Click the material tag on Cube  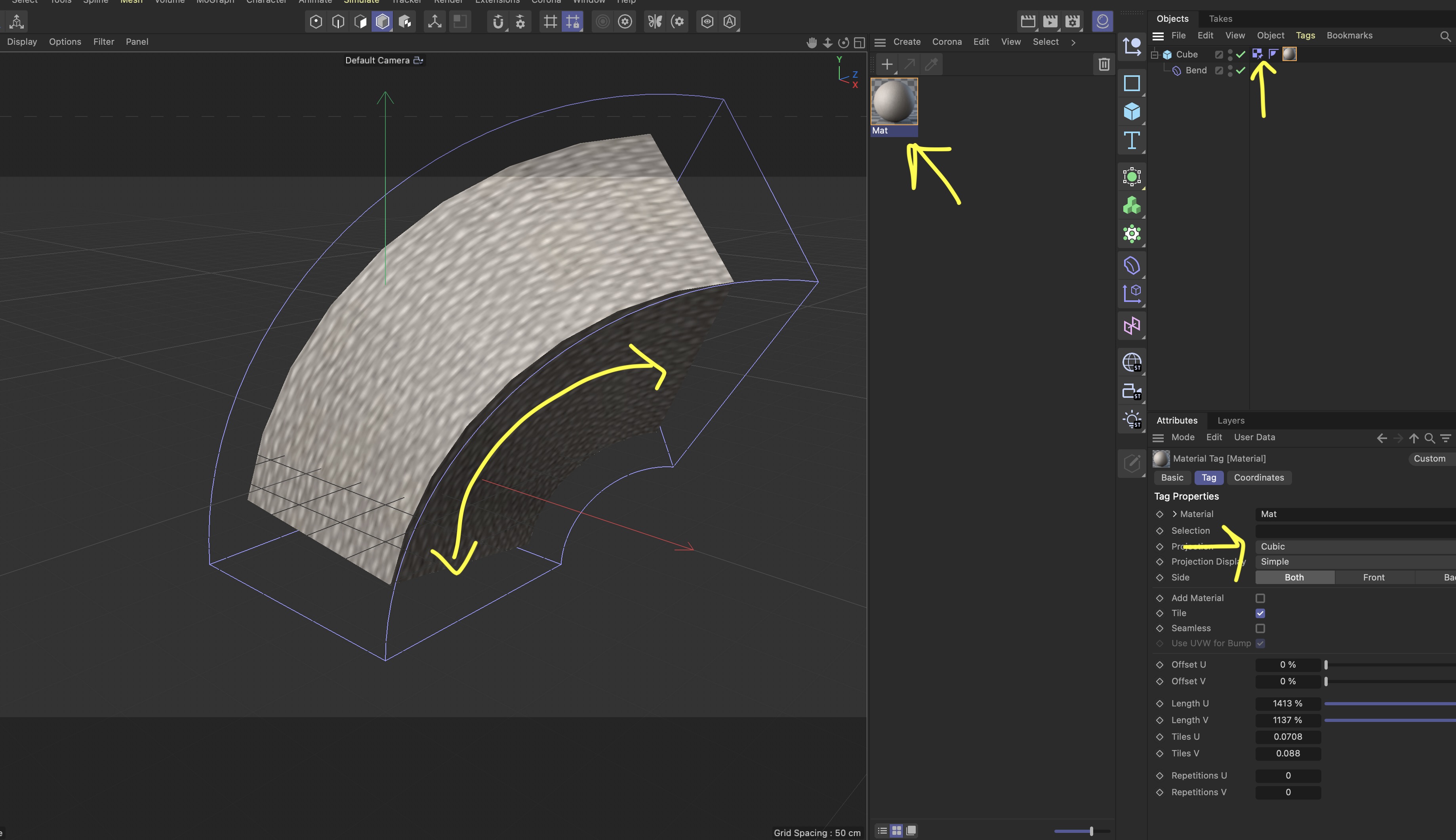click(1289, 54)
